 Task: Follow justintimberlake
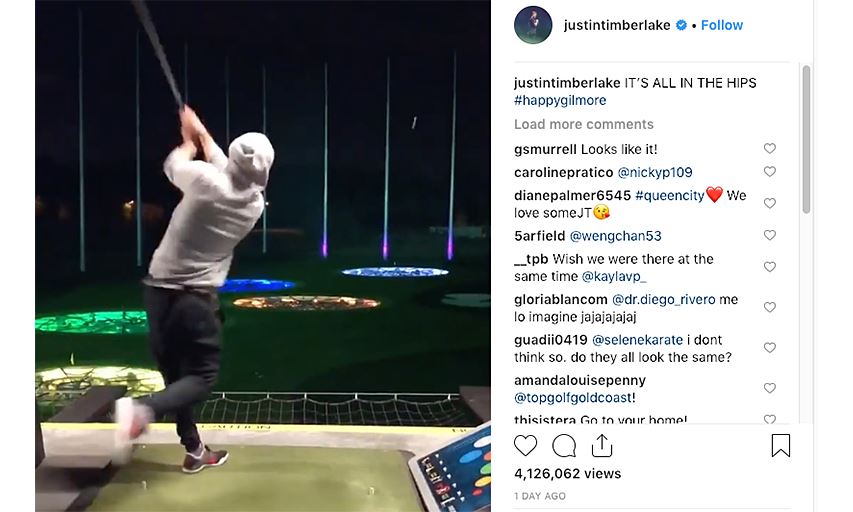[x=721, y=25]
